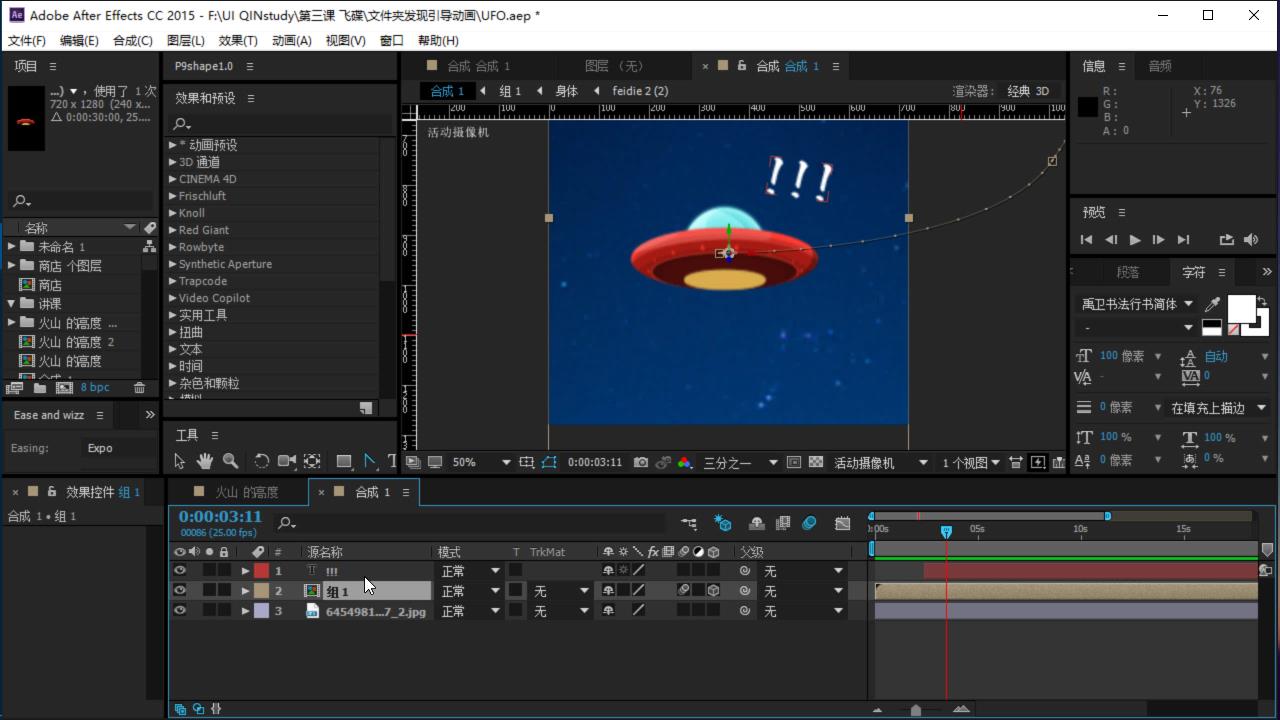Viewport: 1280px width, 720px height.
Task: Expand the Video Copilot effects category
Action: tap(173, 298)
